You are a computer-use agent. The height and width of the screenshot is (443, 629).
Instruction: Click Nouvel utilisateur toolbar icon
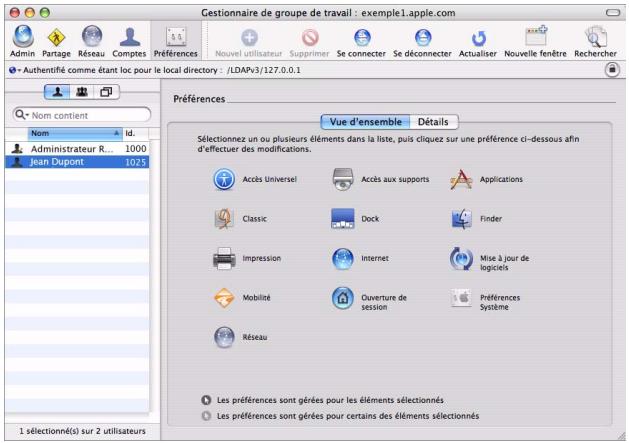(x=249, y=41)
